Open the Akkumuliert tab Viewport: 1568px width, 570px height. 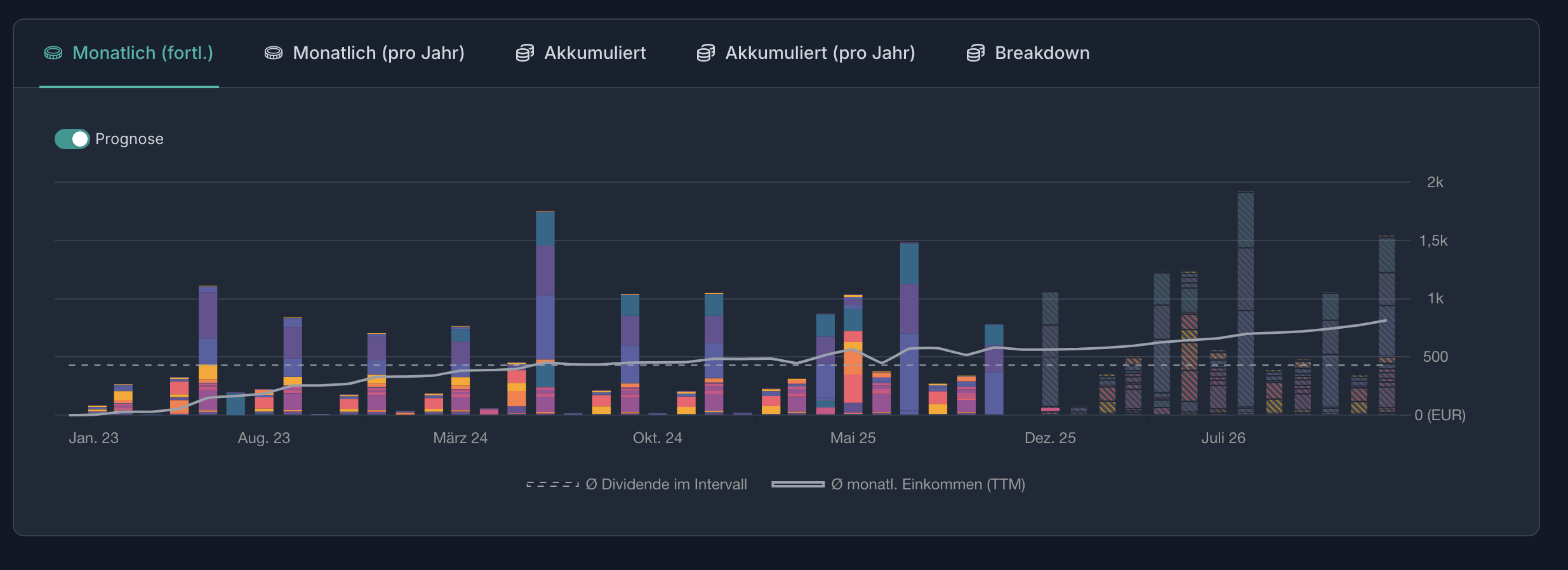595,53
